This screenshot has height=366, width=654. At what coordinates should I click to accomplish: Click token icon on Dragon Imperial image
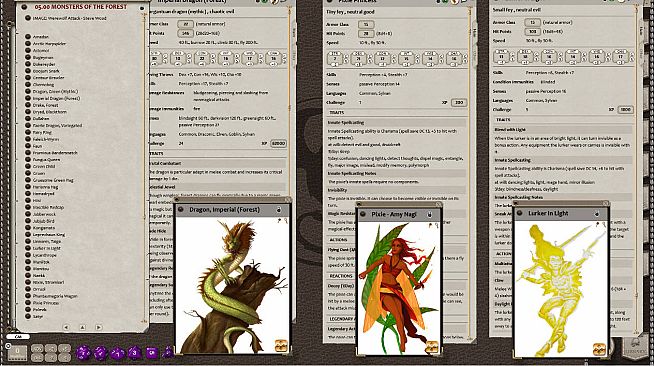pos(281,346)
